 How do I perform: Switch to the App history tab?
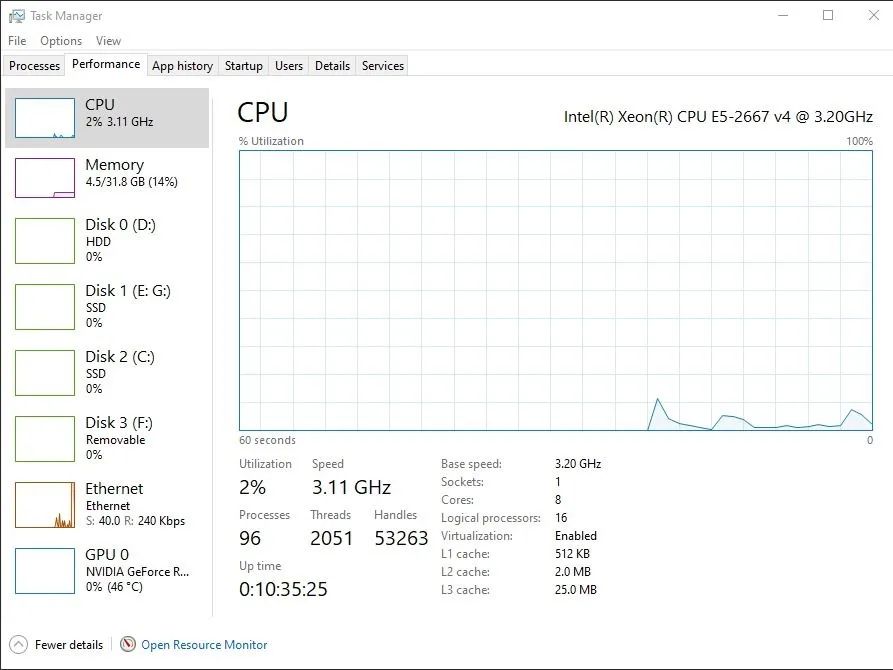click(x=182, y=65)
